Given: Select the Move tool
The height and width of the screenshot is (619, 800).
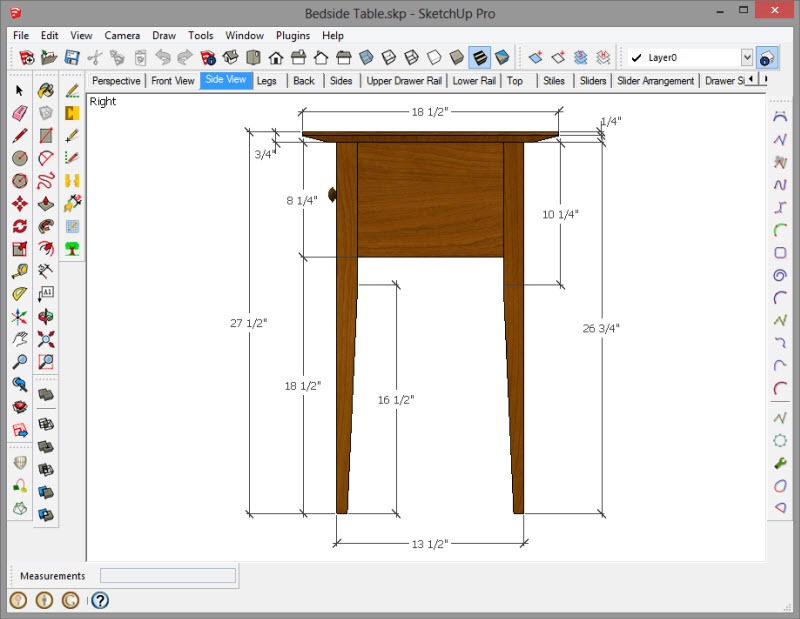Looking at the screenshot, I should [x=19, y=203].
